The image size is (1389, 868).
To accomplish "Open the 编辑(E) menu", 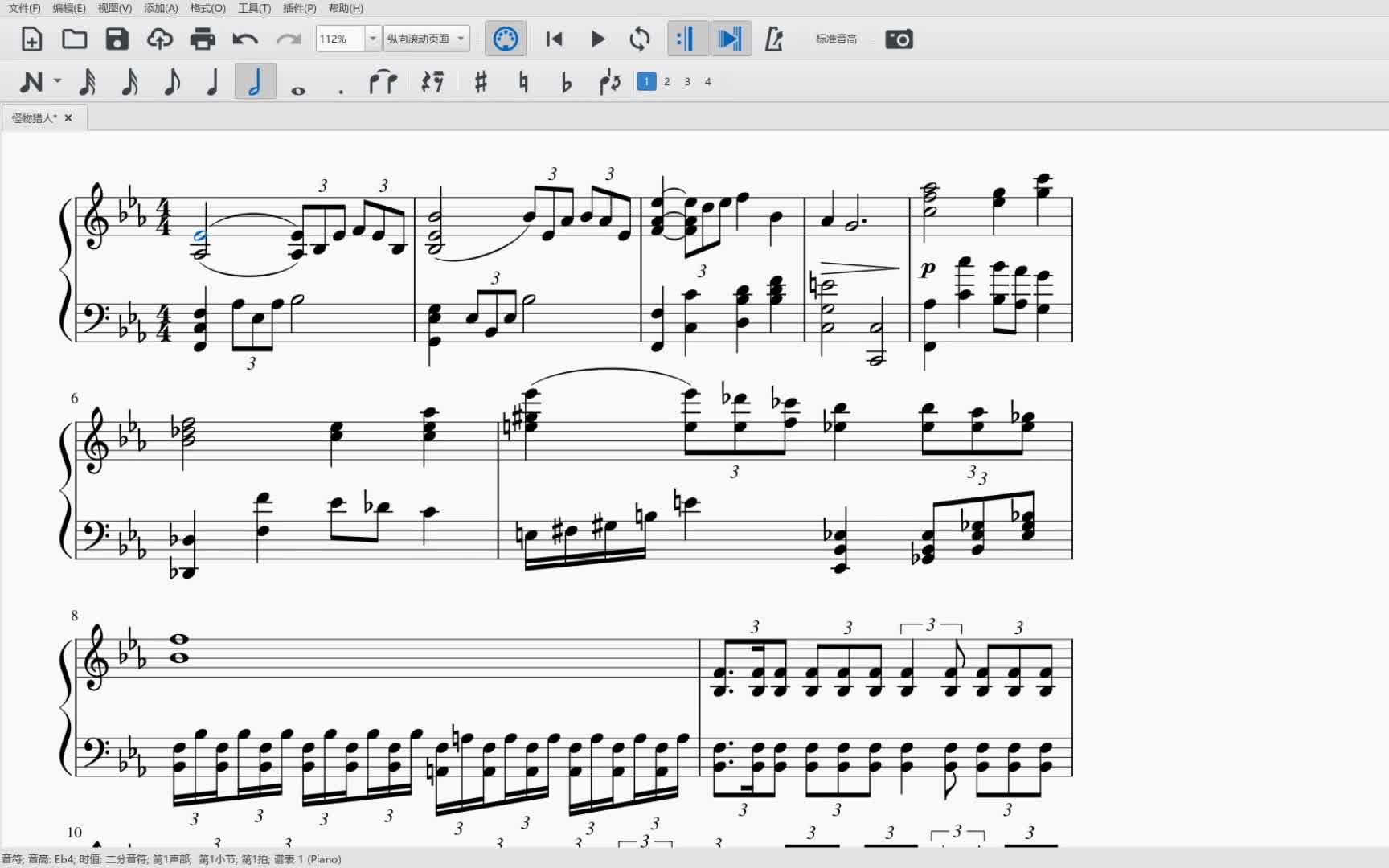I will (x=69, y=8).
